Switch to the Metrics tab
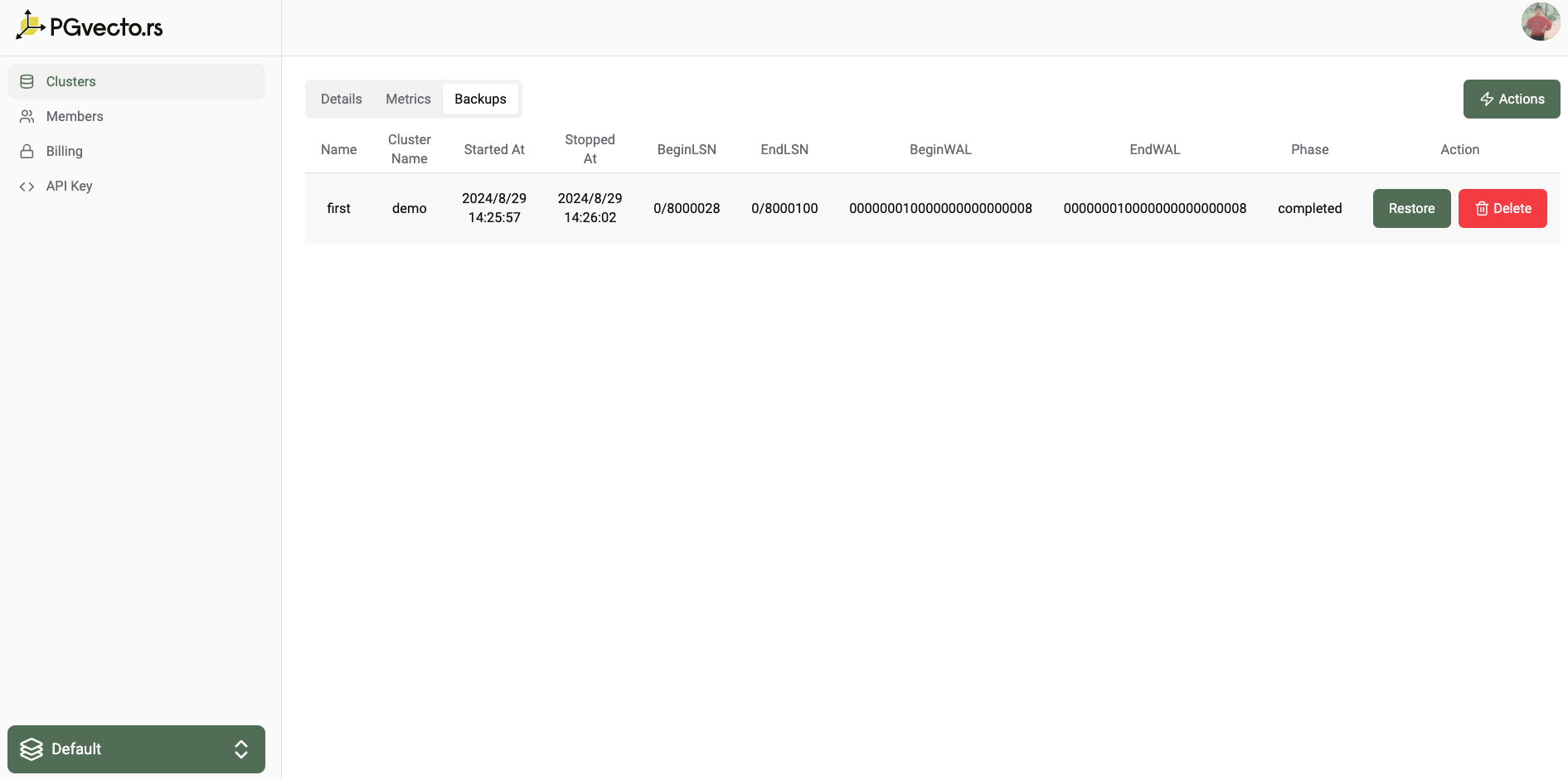This screenshot has height=780, width=1568. (408, 99)
